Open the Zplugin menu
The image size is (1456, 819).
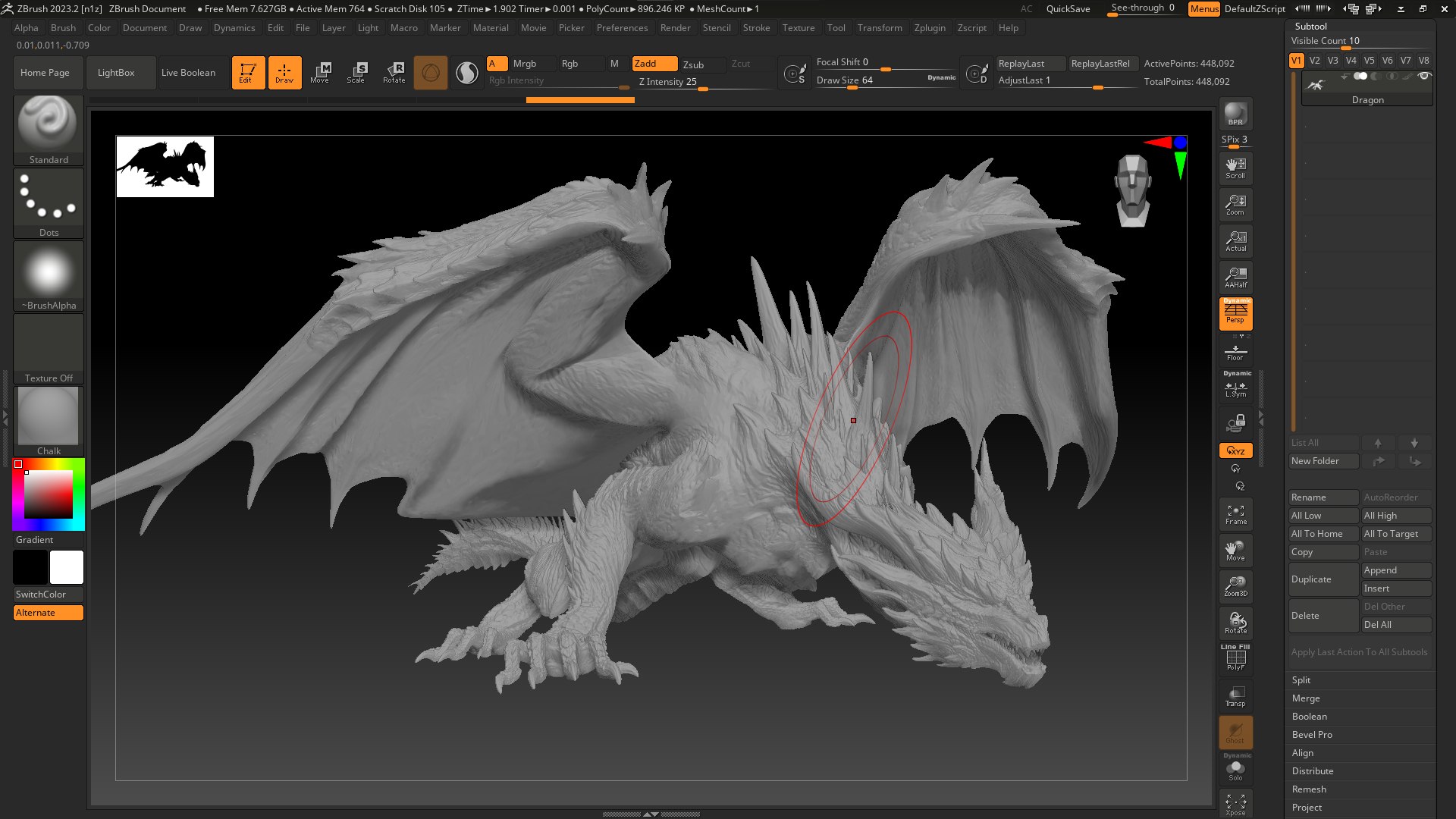(930, 28)
